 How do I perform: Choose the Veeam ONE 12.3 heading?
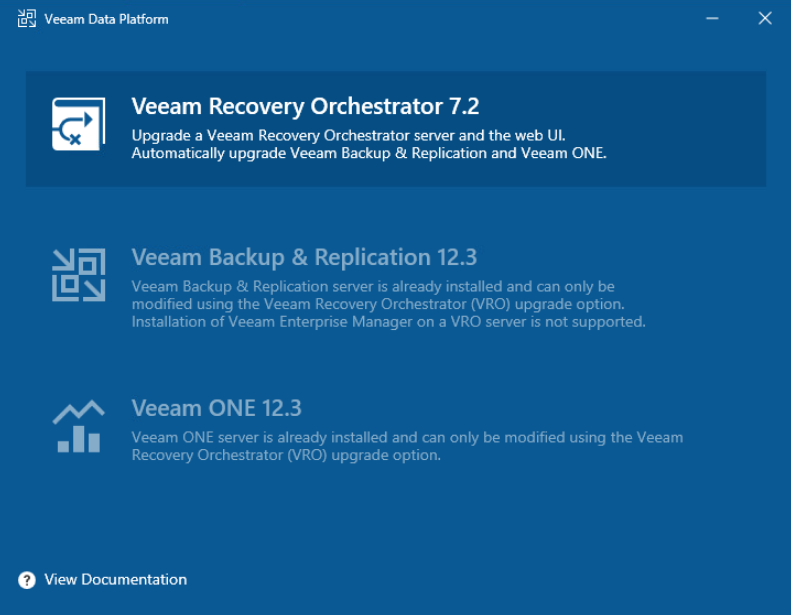216,409
